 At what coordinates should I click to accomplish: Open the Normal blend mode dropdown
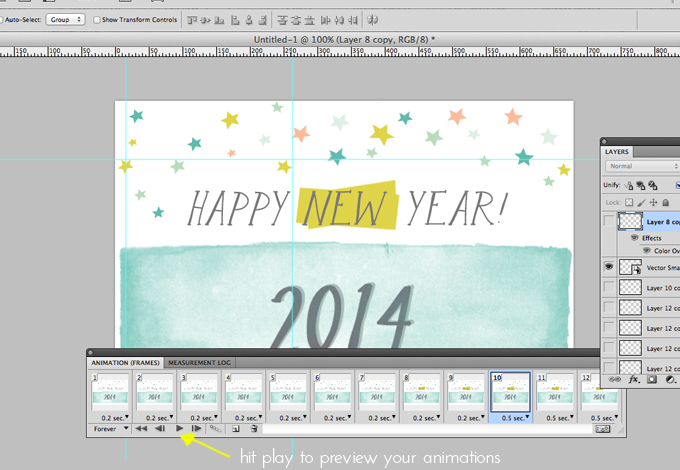coord(642,166)
